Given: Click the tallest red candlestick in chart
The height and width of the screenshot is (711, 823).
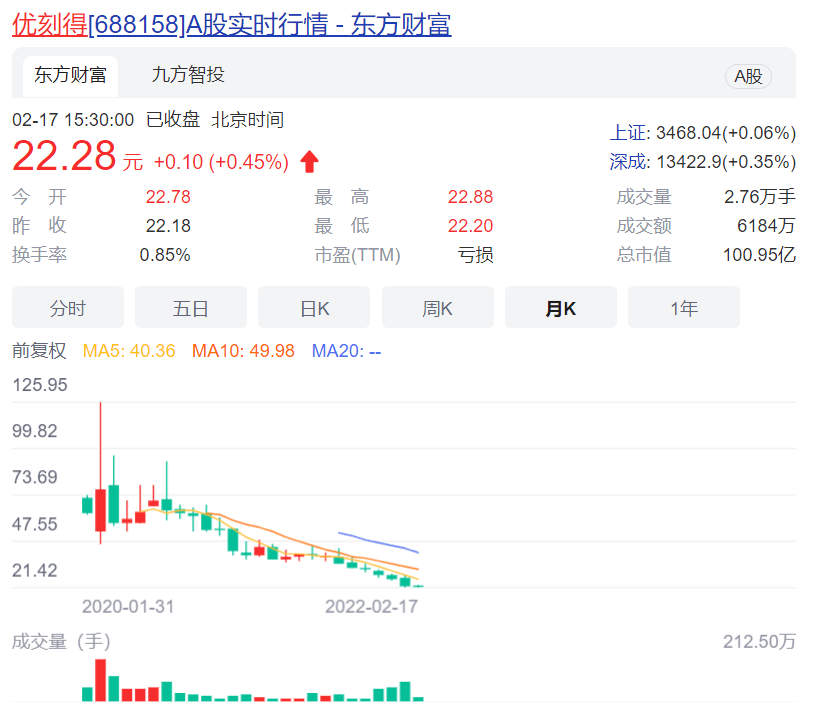Looking at the screenshot, I should pyautogui.click(x=100, y=510).
